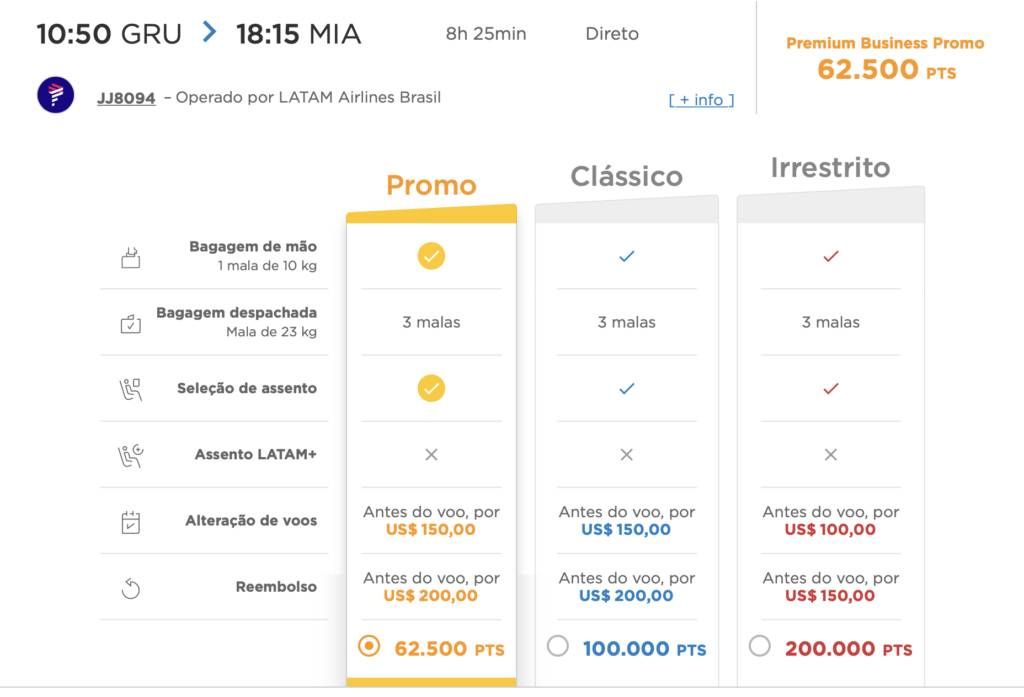1024x697 pixels.
Task: Select the Irrestrito 200.000 PTS radio button
Action: pos(760,646)
